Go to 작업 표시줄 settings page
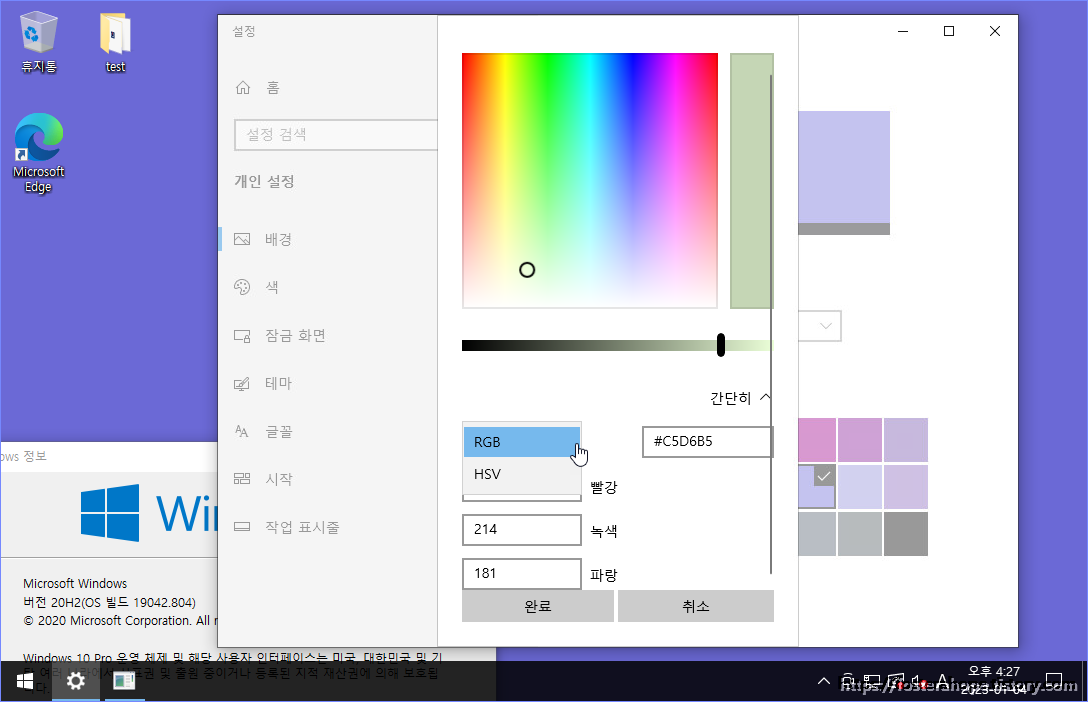 pyautogui.click(x=302, y=527)
